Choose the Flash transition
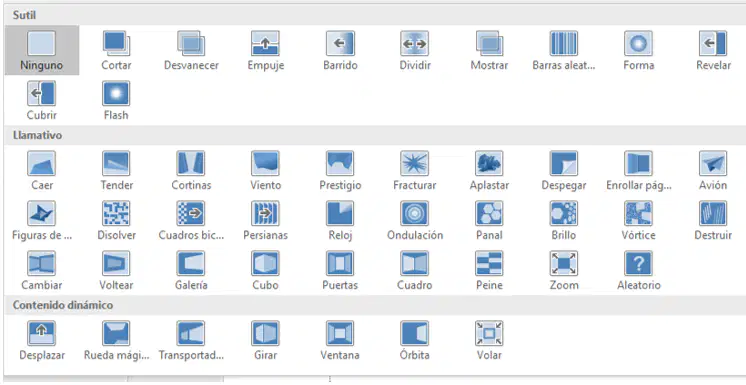746x385 pixels. coord(116,100)
